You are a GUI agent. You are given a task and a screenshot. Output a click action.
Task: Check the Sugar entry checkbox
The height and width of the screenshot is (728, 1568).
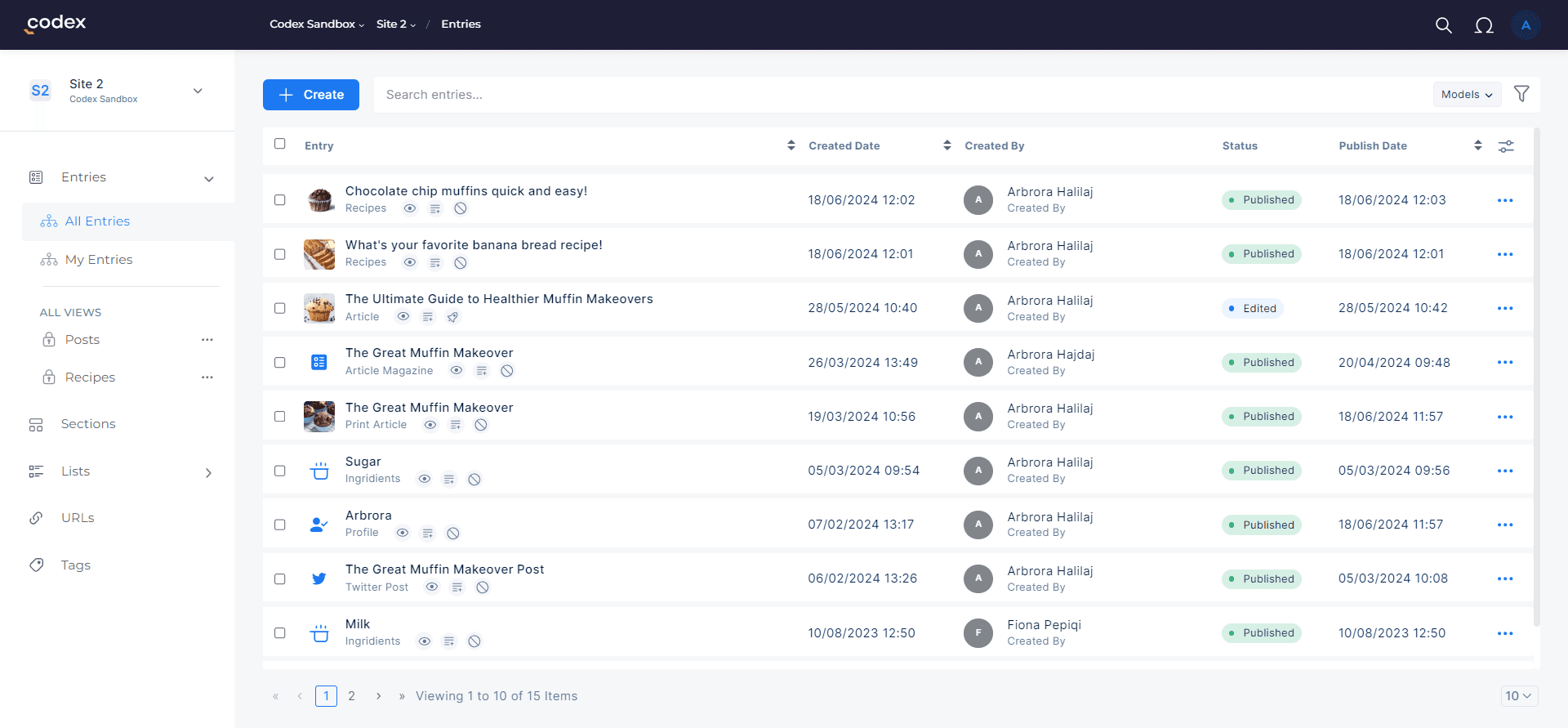(x=280, y=471)
